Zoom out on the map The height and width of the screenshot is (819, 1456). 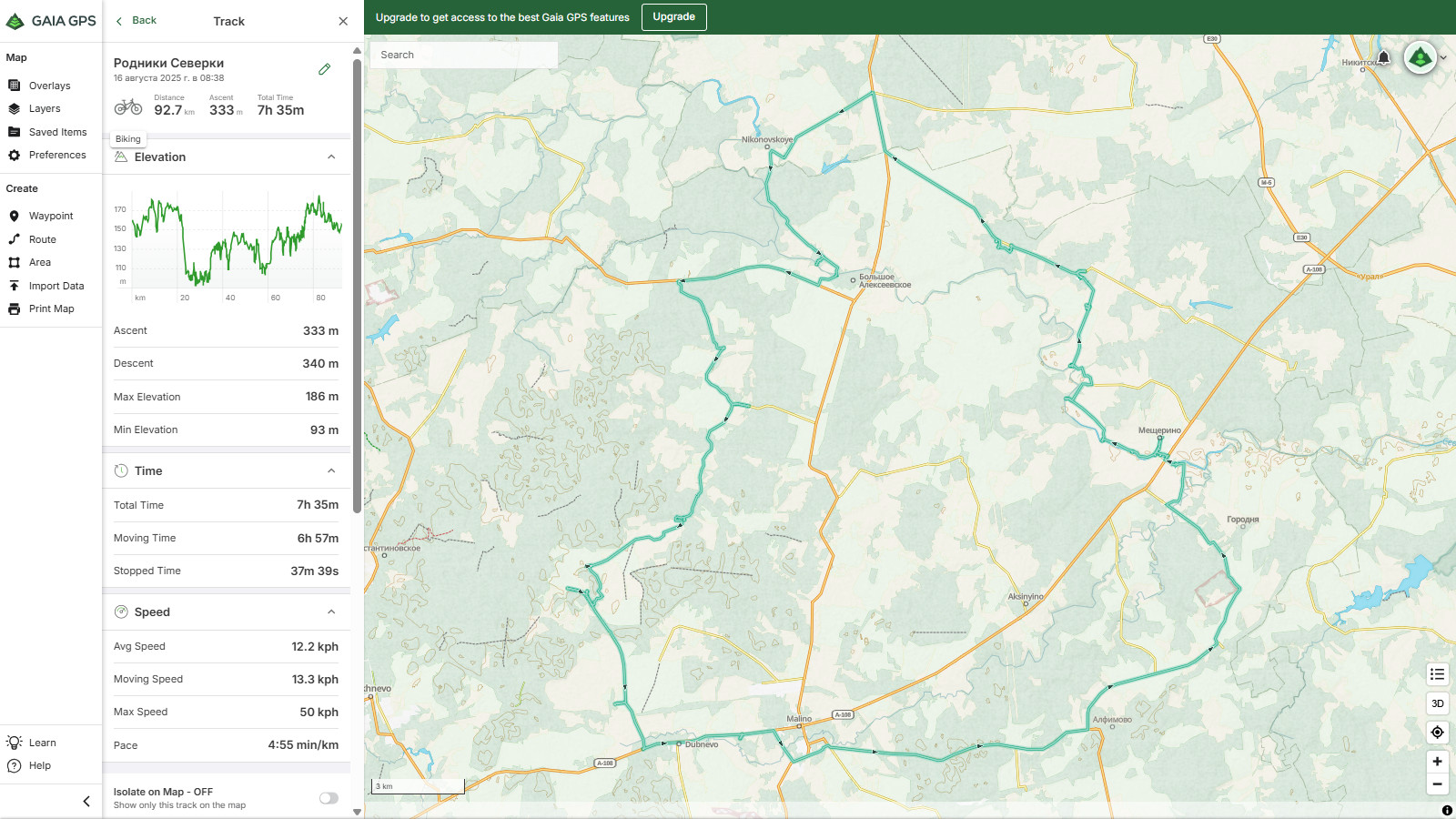(1438, 784)
